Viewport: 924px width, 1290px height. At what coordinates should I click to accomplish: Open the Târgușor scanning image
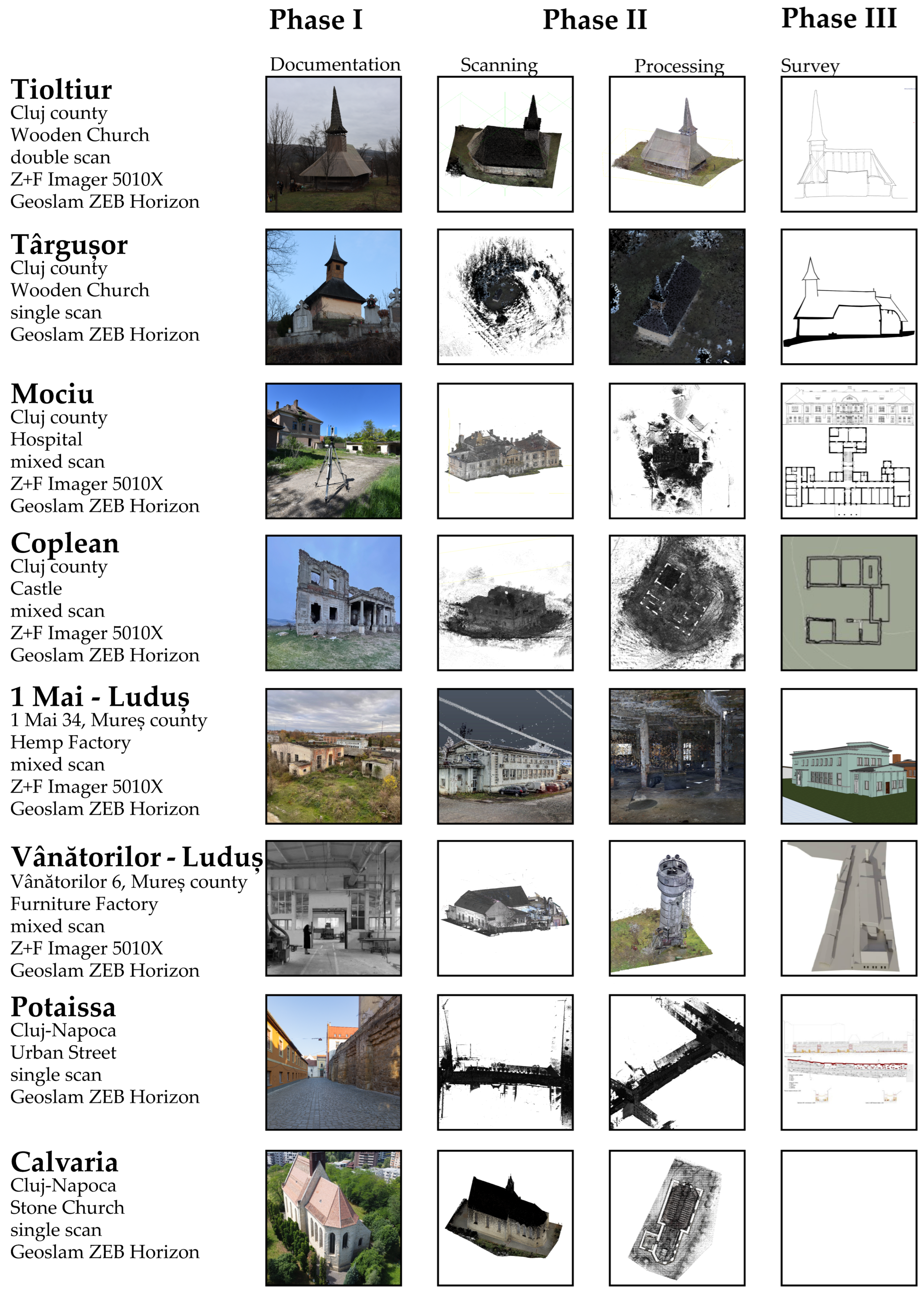(505, 297)
